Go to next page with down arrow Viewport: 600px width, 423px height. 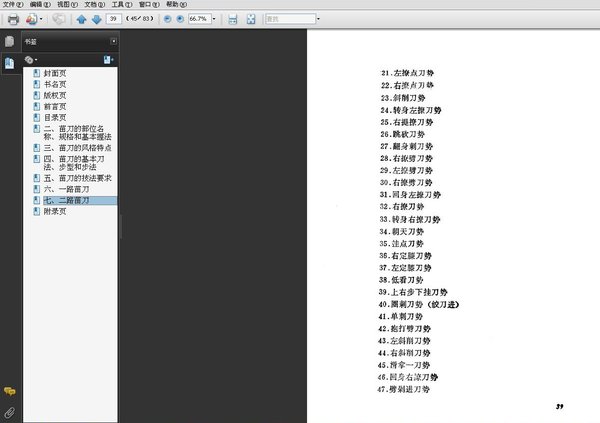(x=96, y=19)
